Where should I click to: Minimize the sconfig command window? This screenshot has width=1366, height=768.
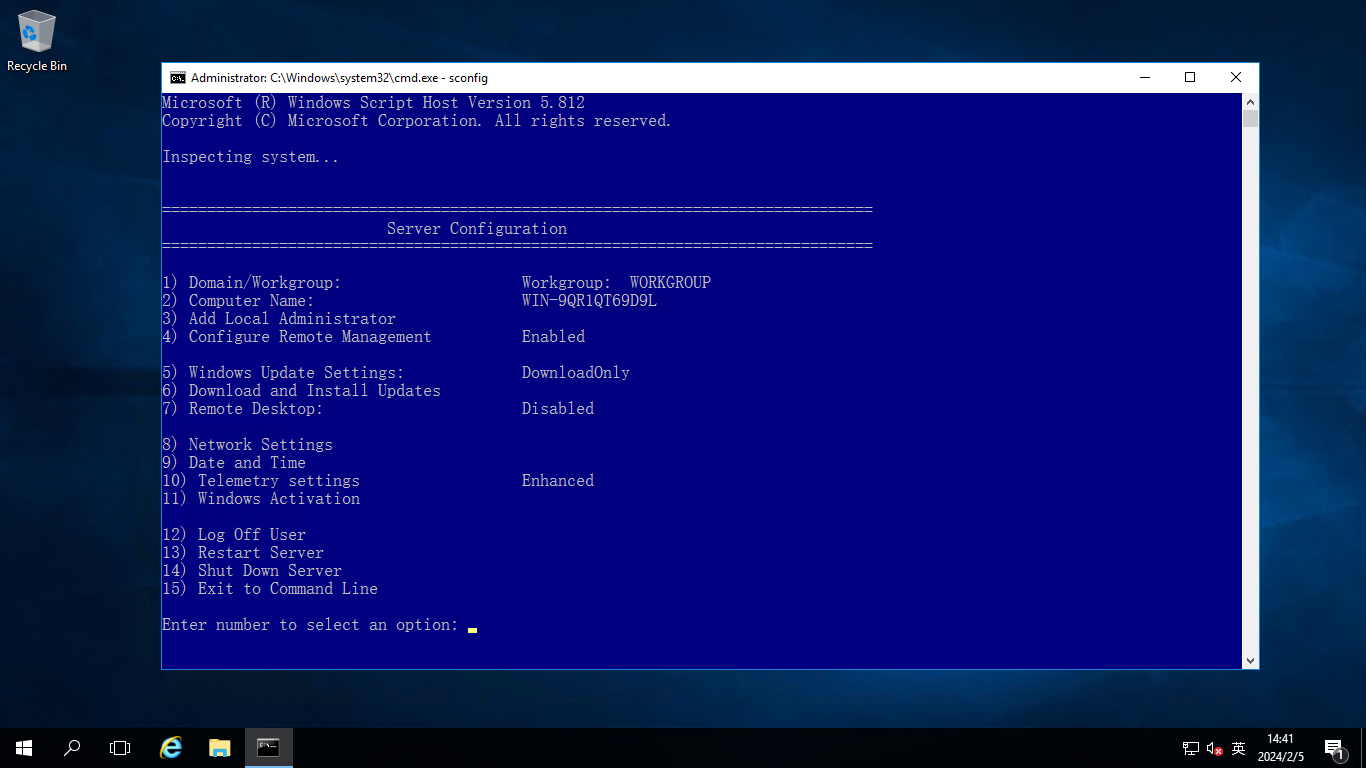1144,77
